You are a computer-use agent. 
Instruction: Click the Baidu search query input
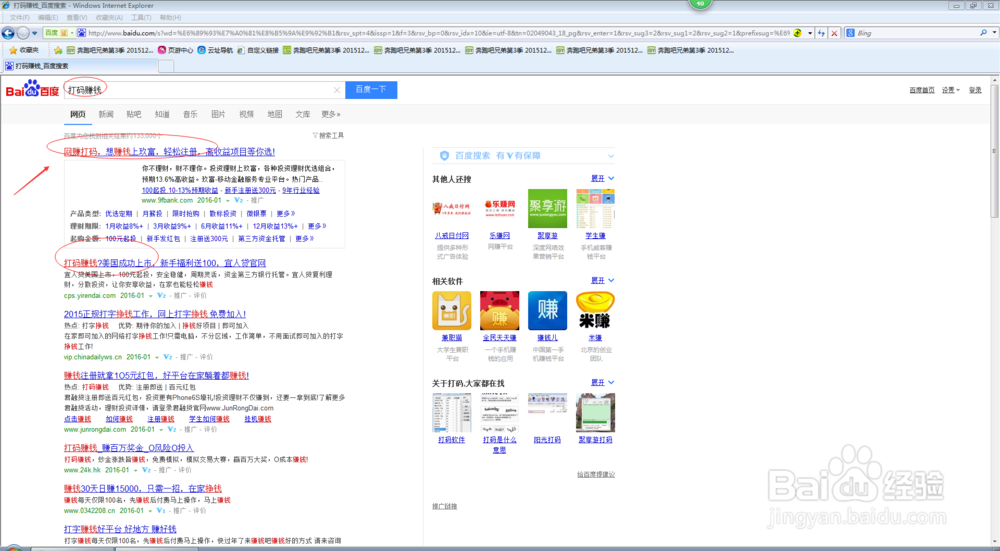tap(198, 90)
